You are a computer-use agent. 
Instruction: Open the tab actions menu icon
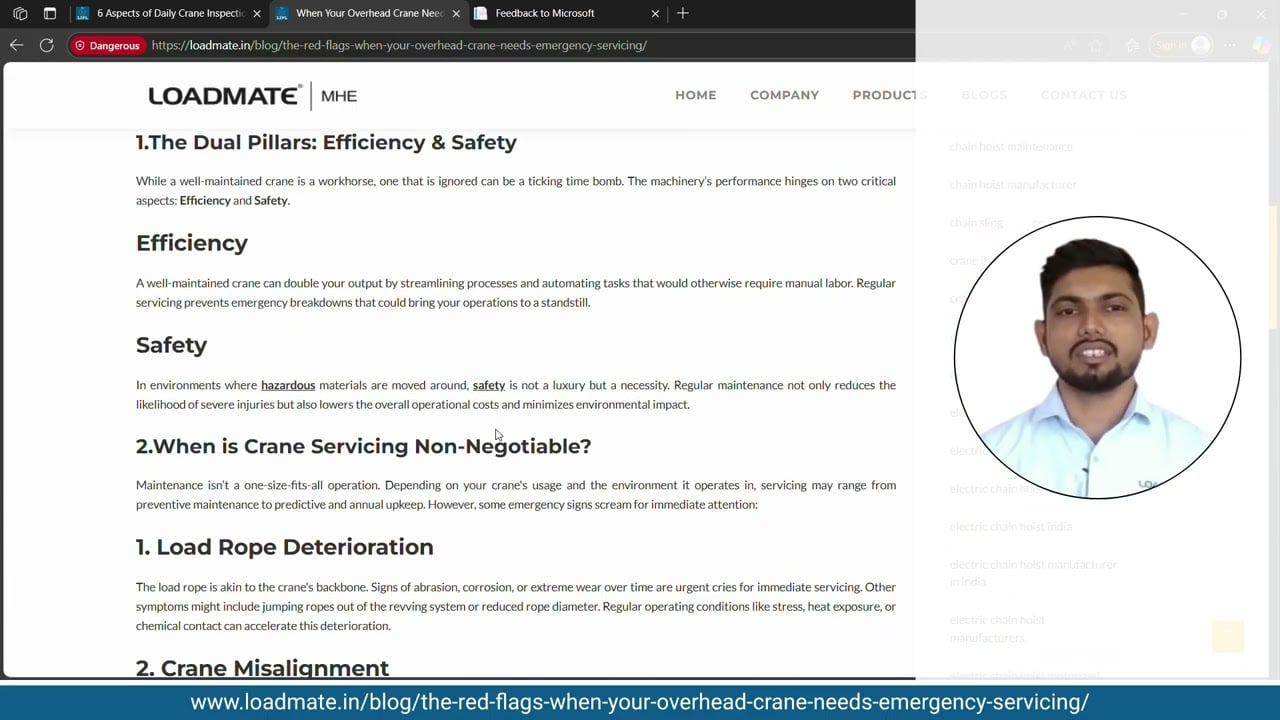pyautogui.click(x=50, y=14)
